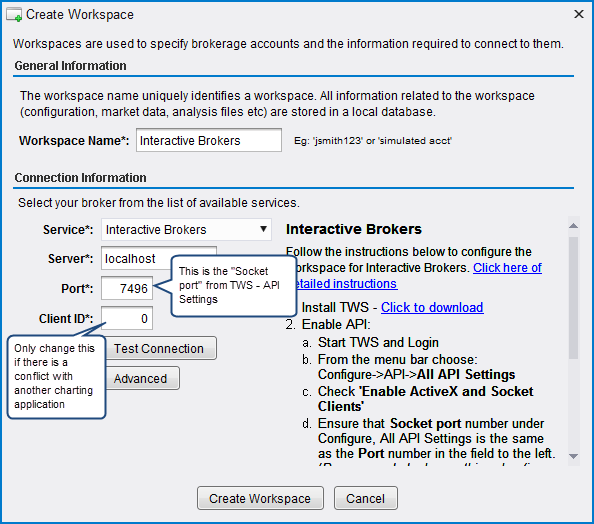Click the Create Workspace window icon
The image size is (594, 524).
[x=14, y=15]
